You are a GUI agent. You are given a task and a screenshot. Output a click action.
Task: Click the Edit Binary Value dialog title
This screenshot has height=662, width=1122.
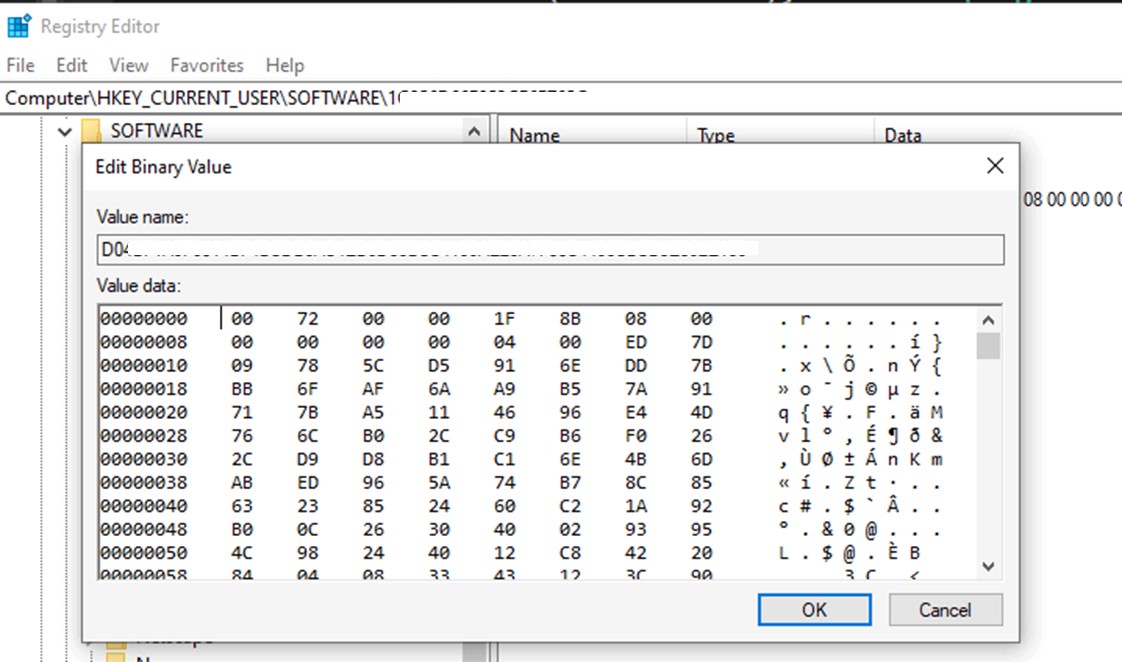tap(163, 167)
